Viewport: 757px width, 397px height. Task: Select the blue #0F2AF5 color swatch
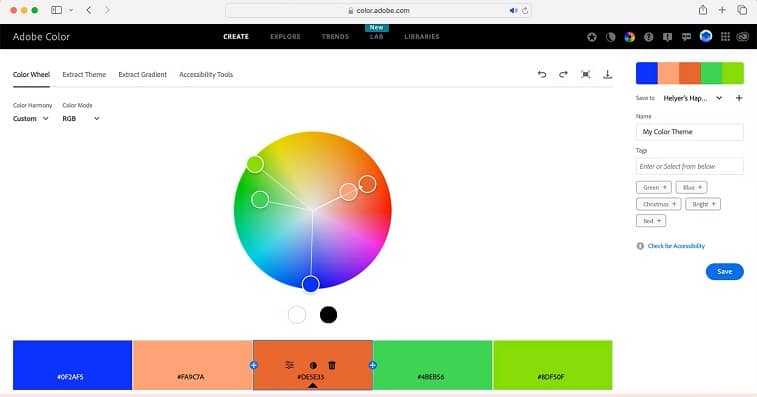(x=72, y=365)
